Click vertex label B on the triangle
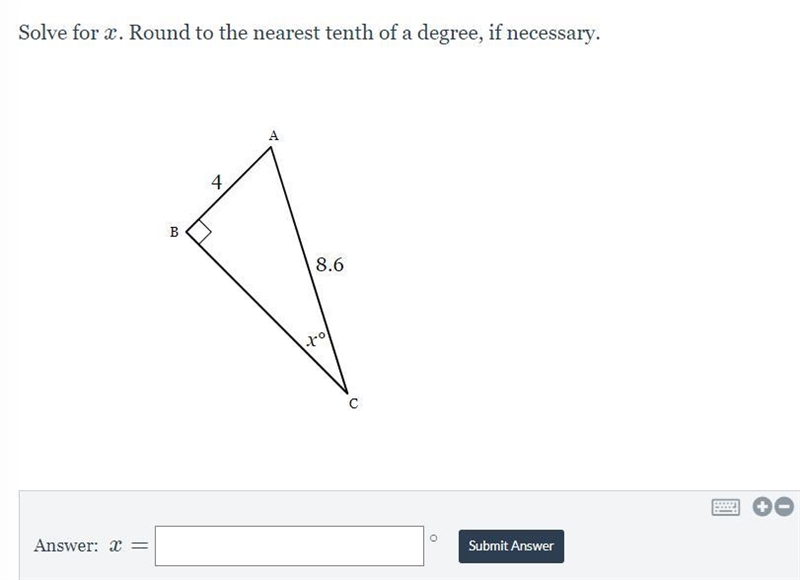This screenshot has width=800, height=580. pos(174,232)
